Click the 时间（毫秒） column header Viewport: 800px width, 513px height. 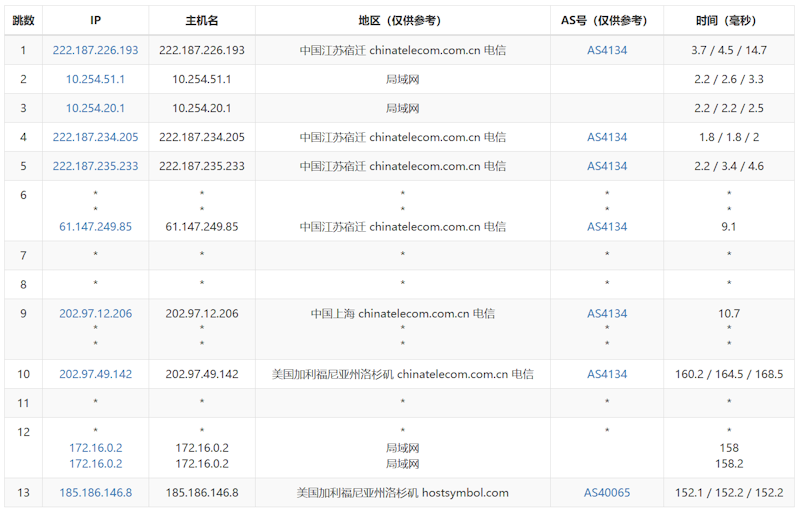(x=729, y=20)
